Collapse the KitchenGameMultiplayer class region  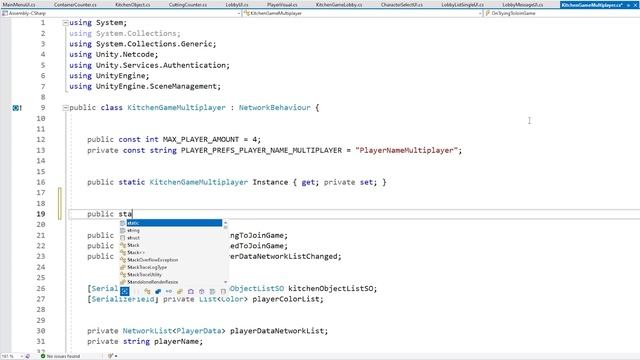click(x=65, y=108)
